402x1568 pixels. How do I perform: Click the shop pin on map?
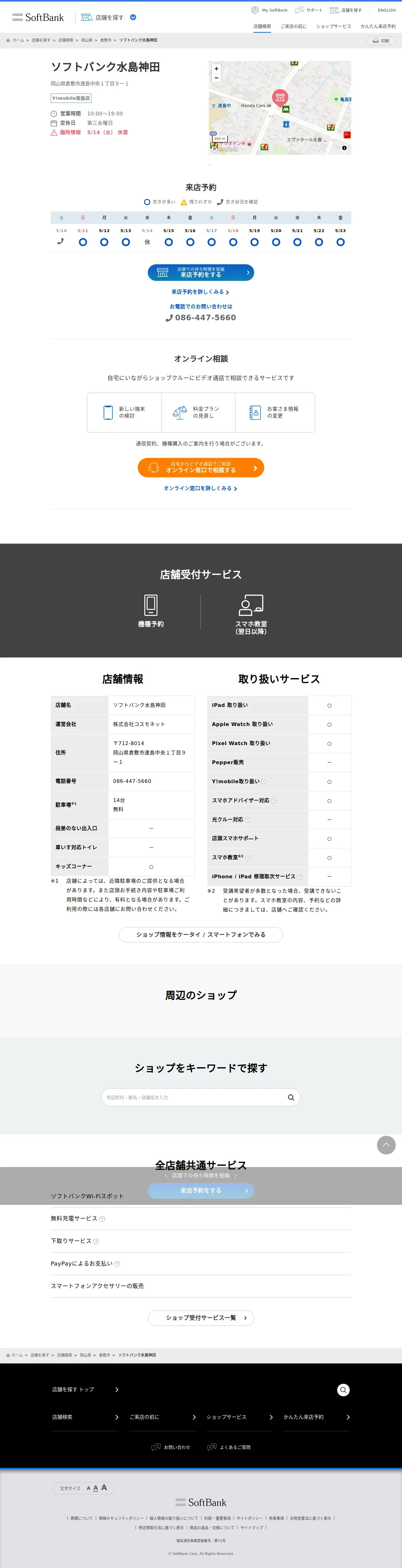click(x=280, y=97)
